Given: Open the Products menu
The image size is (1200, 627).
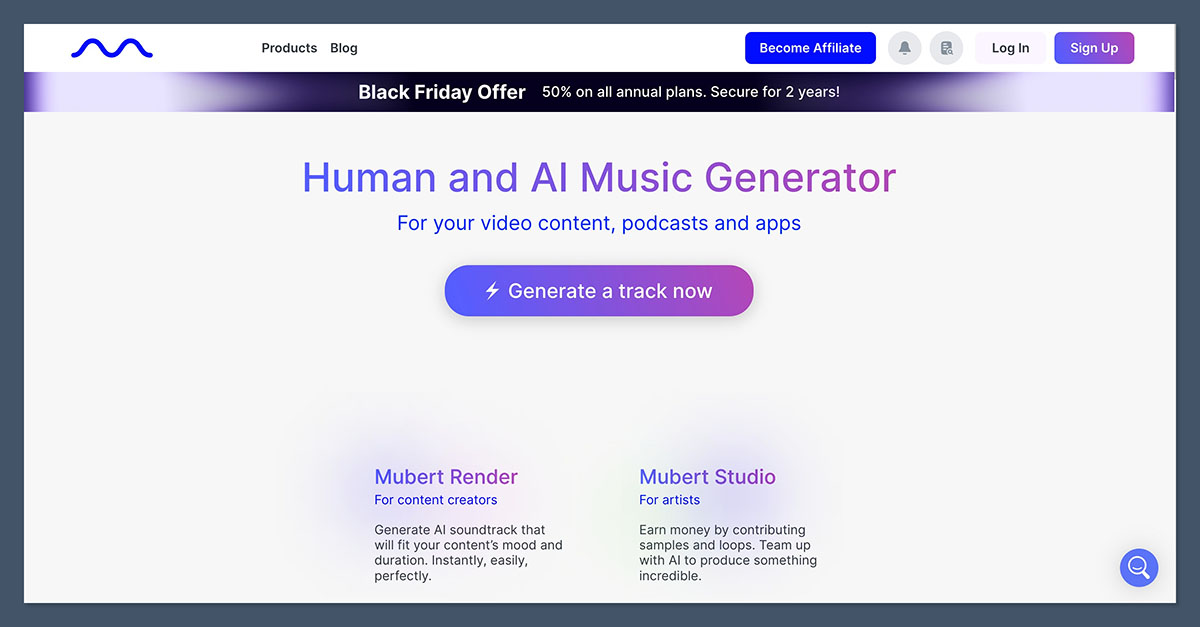Looking at the screenshot, I should 289,48.
